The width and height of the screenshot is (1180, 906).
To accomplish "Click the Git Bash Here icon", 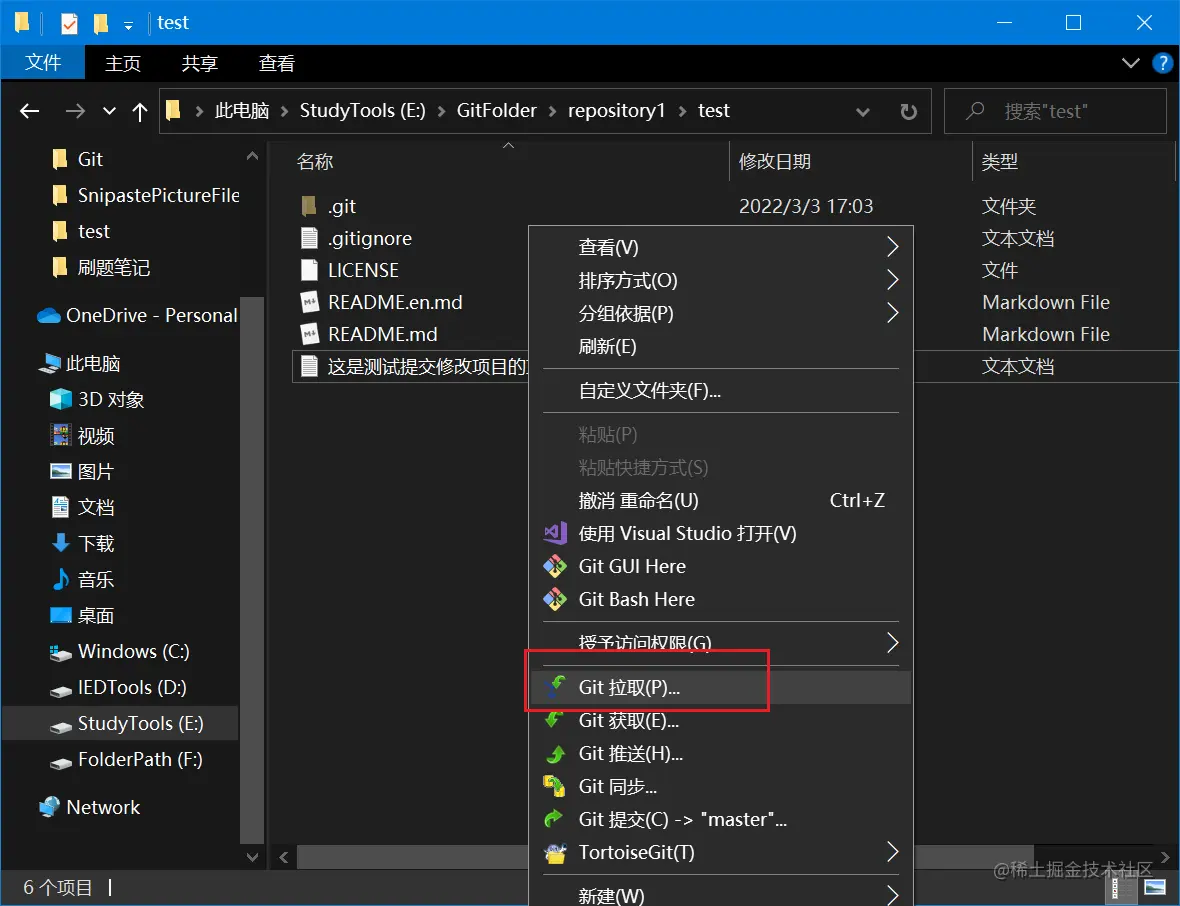I will coord(555,599).
